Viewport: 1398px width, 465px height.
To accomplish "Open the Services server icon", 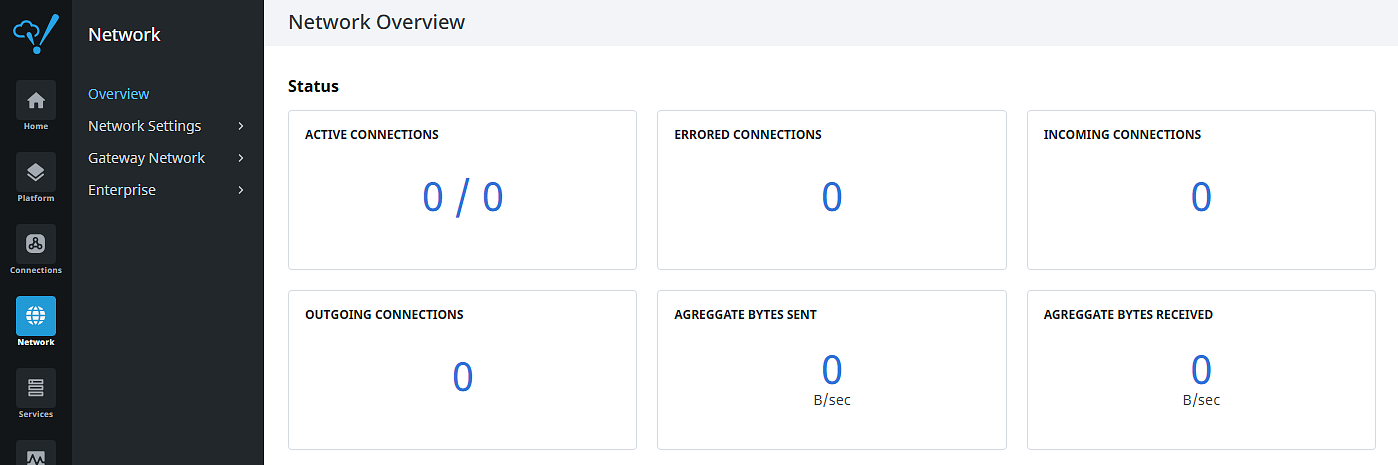I will (x=36, y=388).
